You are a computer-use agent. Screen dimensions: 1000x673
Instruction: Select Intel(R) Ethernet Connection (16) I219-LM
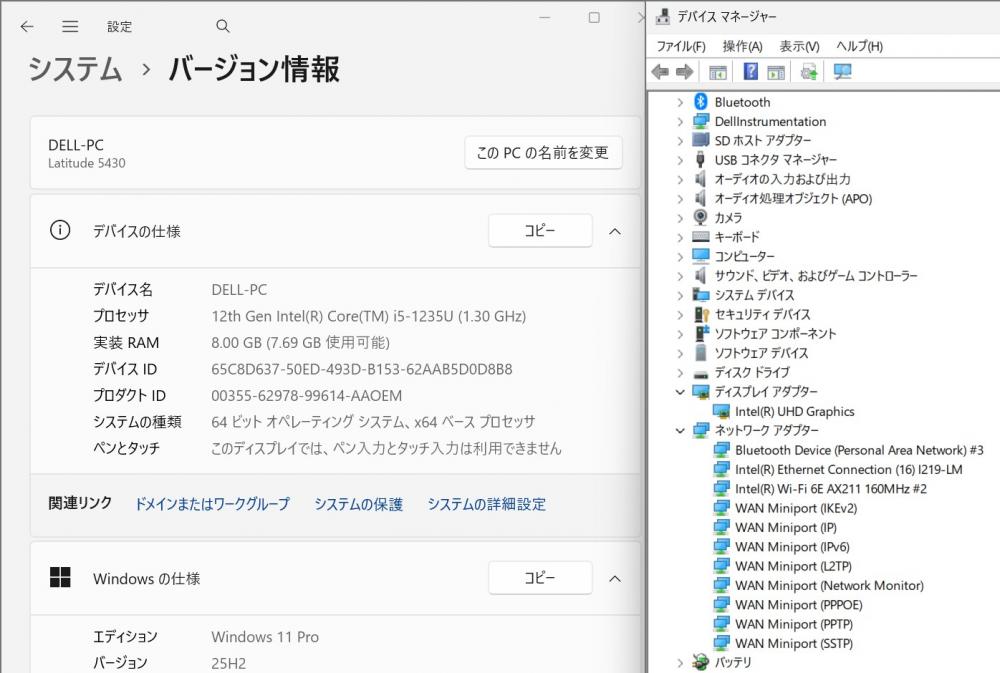[848, 470]
